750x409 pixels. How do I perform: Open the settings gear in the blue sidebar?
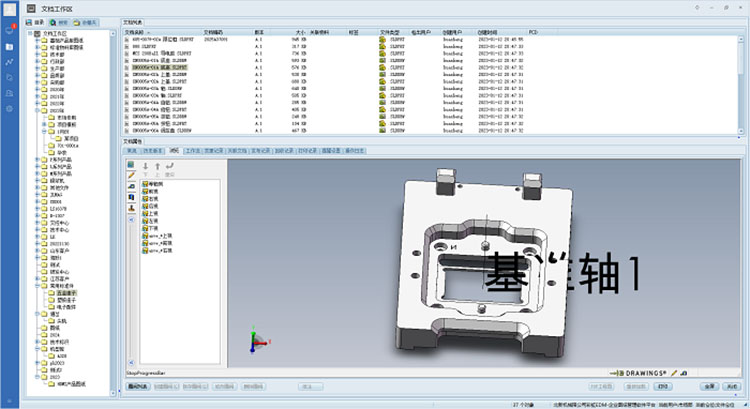[9, 108]
